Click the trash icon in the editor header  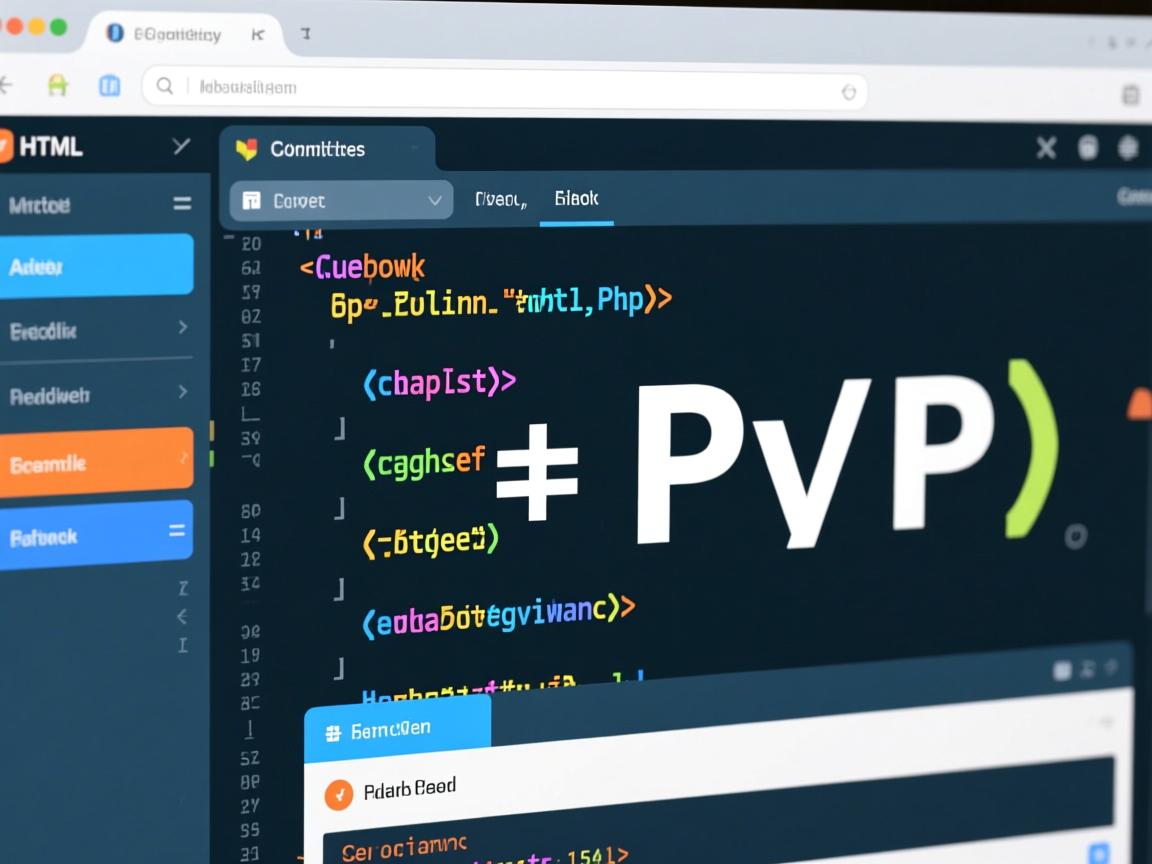coord(1088,148)
